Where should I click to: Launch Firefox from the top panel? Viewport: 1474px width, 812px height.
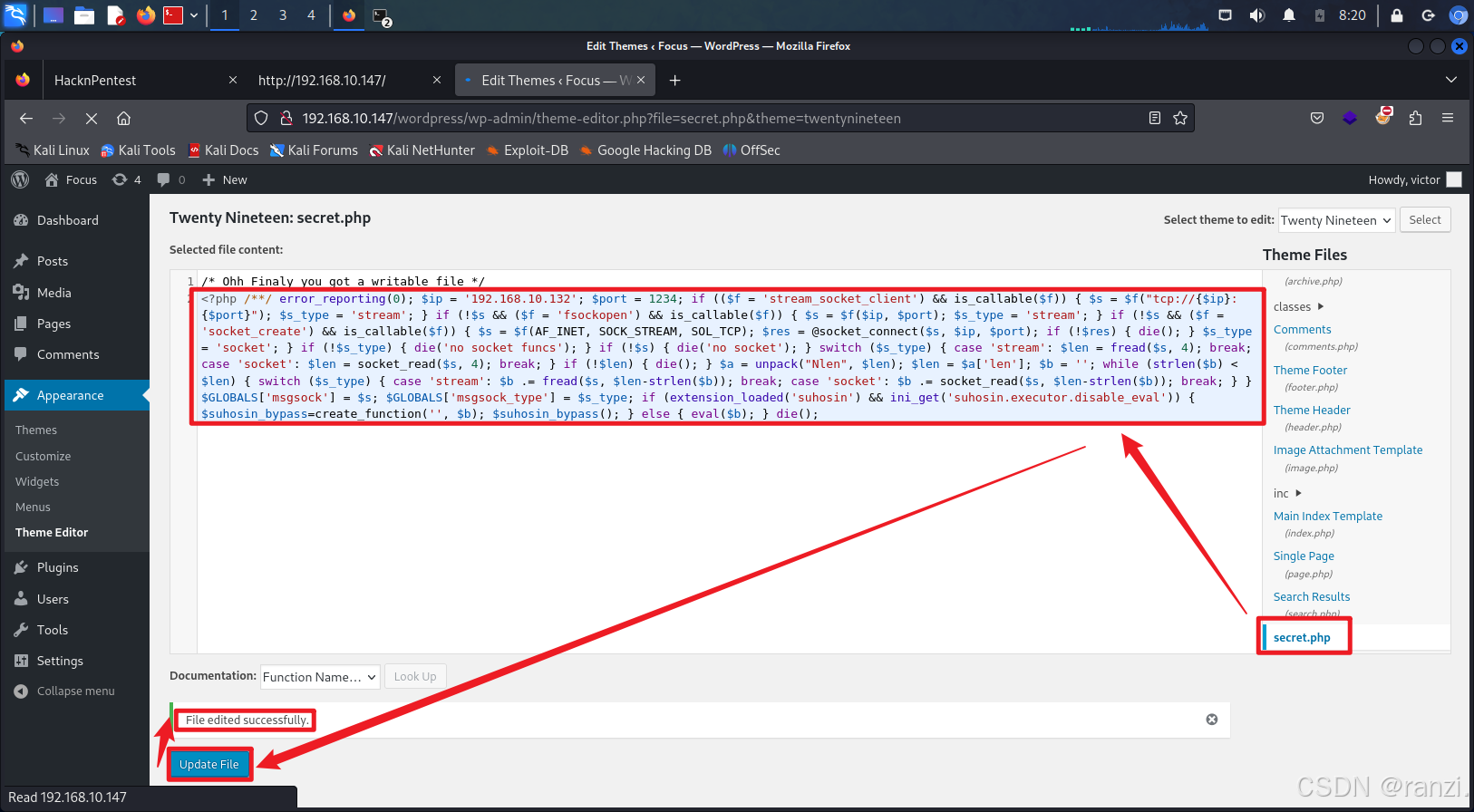point(145,15)
